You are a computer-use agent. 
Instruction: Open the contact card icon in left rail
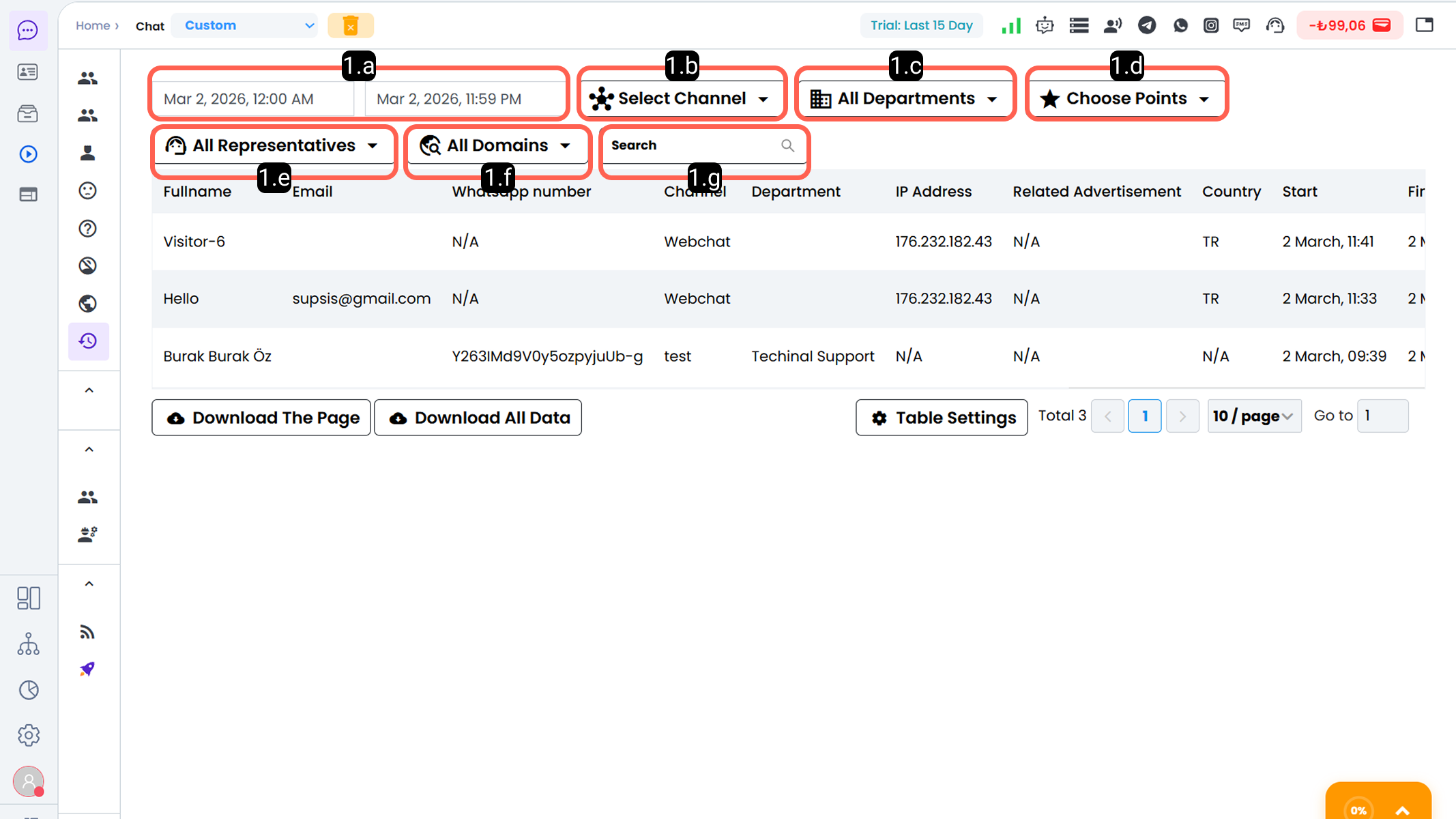click(28, 72)
